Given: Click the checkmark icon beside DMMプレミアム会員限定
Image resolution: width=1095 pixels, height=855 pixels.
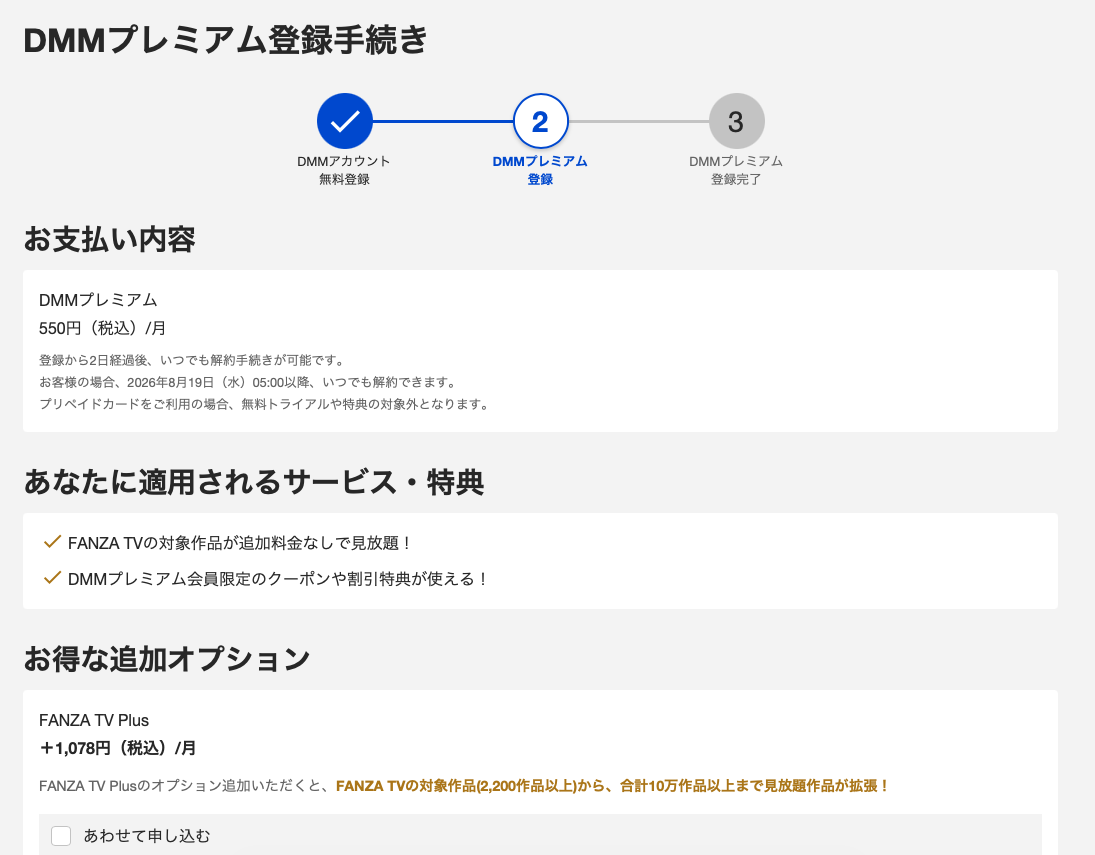Looking at the screenshot, I should [x=52, y=578].
